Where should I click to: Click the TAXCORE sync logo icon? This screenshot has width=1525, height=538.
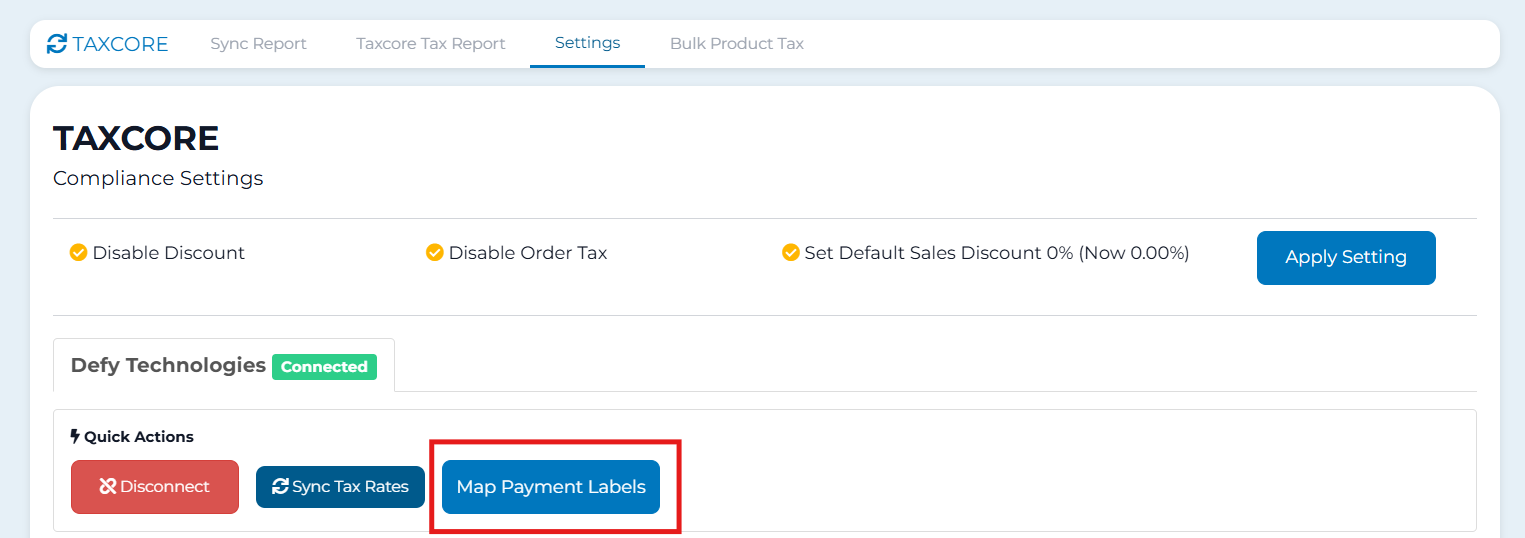tap(57, 44)
